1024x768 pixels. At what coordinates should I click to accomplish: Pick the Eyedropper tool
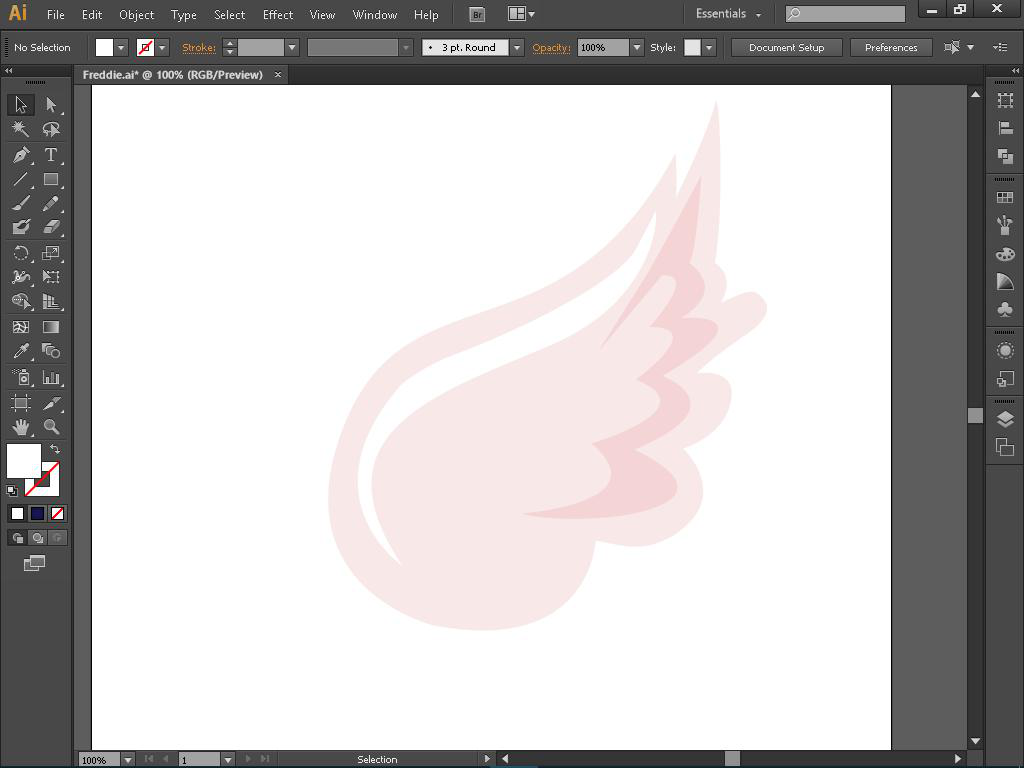21,351
